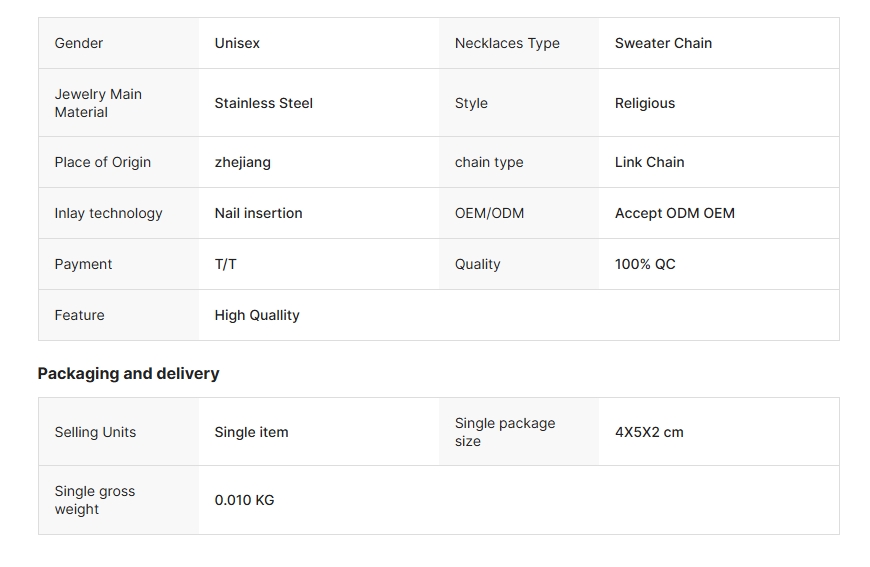Select the Unisex value cell
Viewport: 870px width, 567px height.
click(237, 43)
